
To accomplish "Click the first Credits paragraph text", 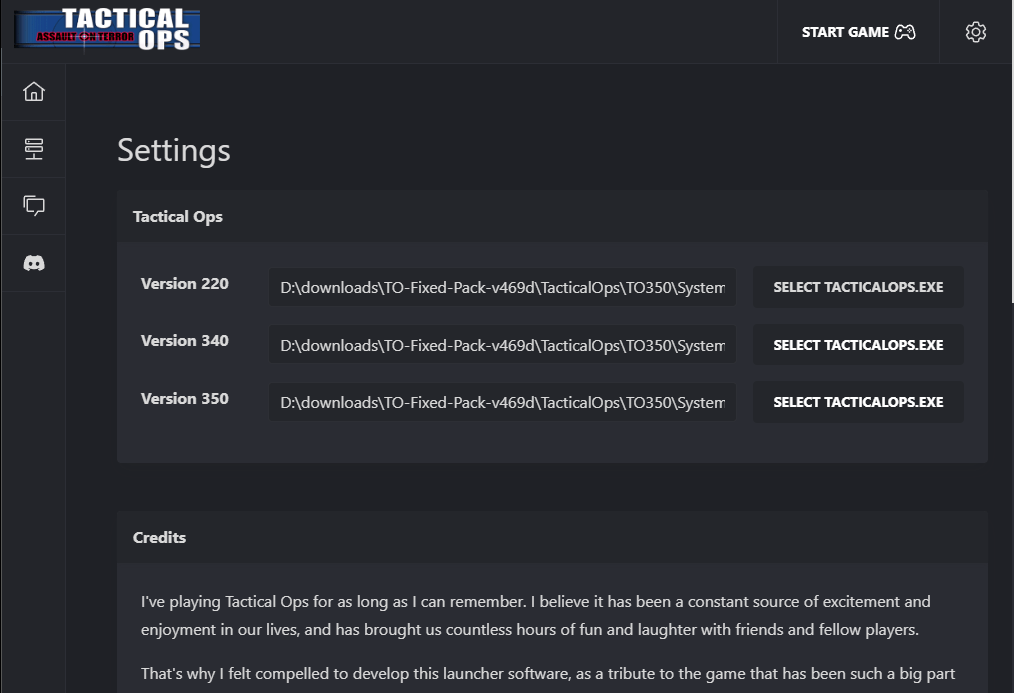I will [536, 616].
